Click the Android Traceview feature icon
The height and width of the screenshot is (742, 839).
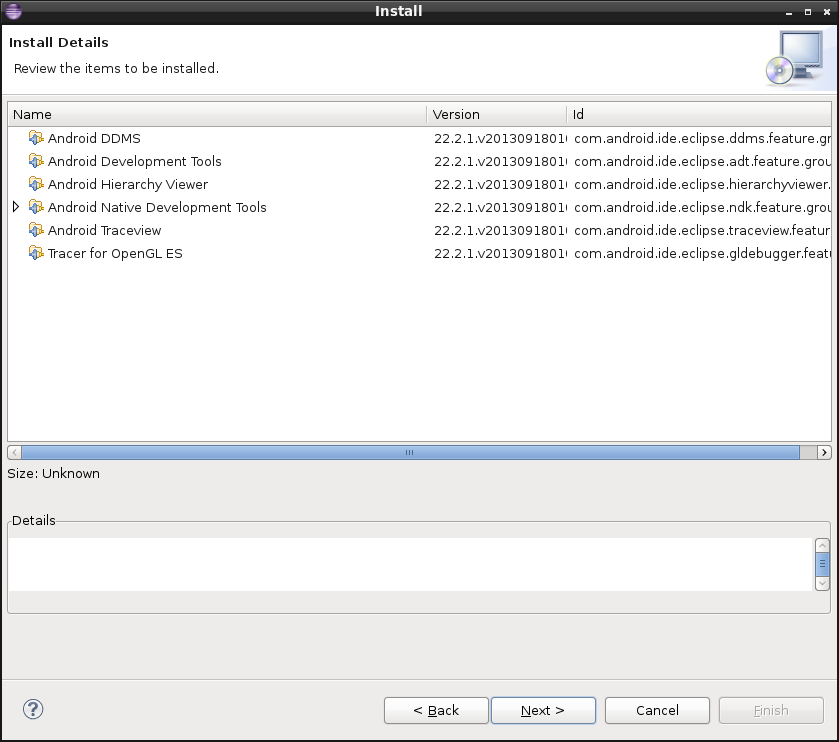(37, 230)
